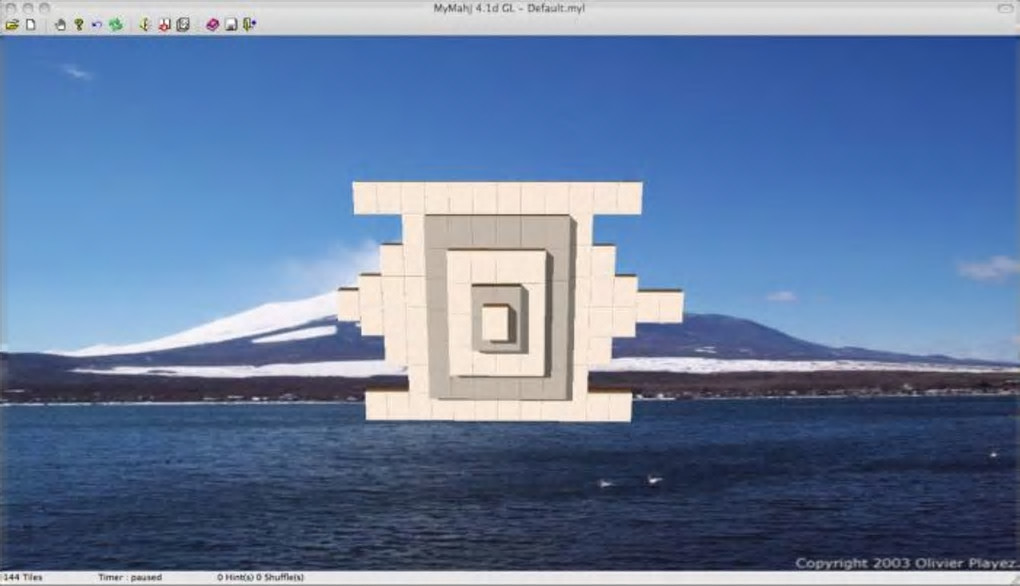This screenshot has width=1020, height=586.
Task: Select the far left protruding tile
Action: [x=348, y=305]
